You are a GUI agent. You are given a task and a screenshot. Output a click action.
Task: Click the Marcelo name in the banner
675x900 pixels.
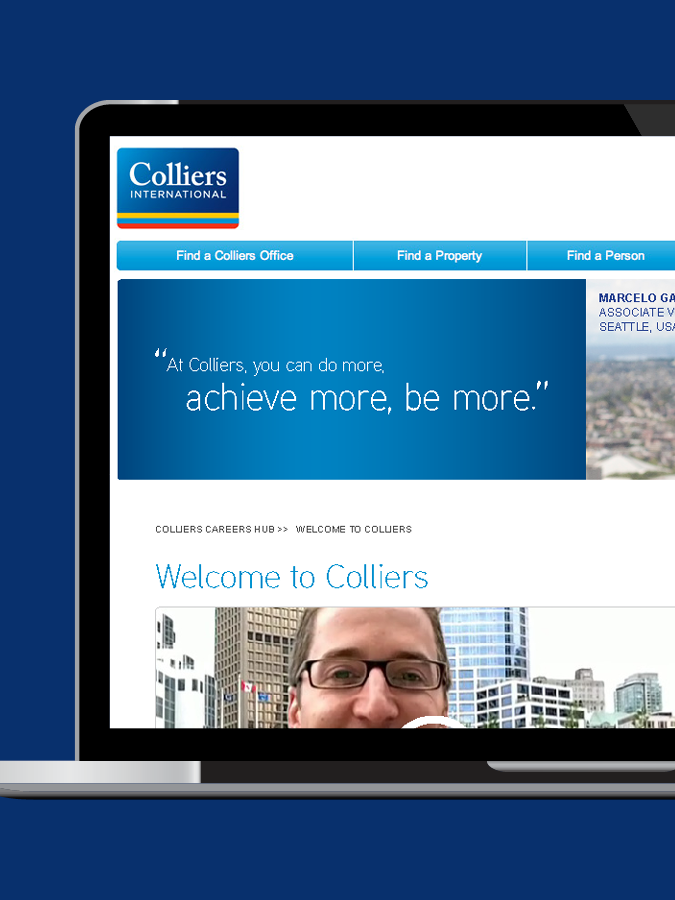coord(637,298)
